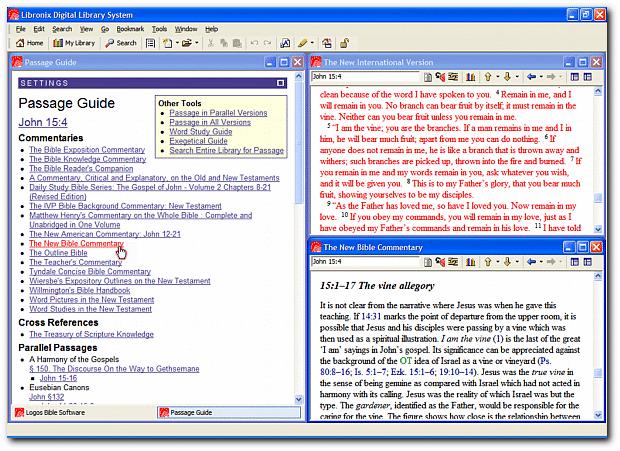Open back history dropdown in New International Version toolbar
This screenshot has height=451, width=620.
point(541,77)
